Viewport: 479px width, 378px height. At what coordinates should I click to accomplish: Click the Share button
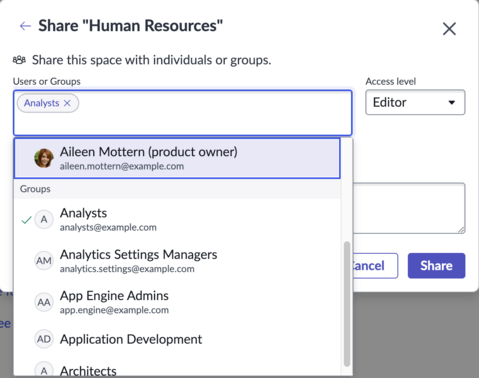(436, 266)
